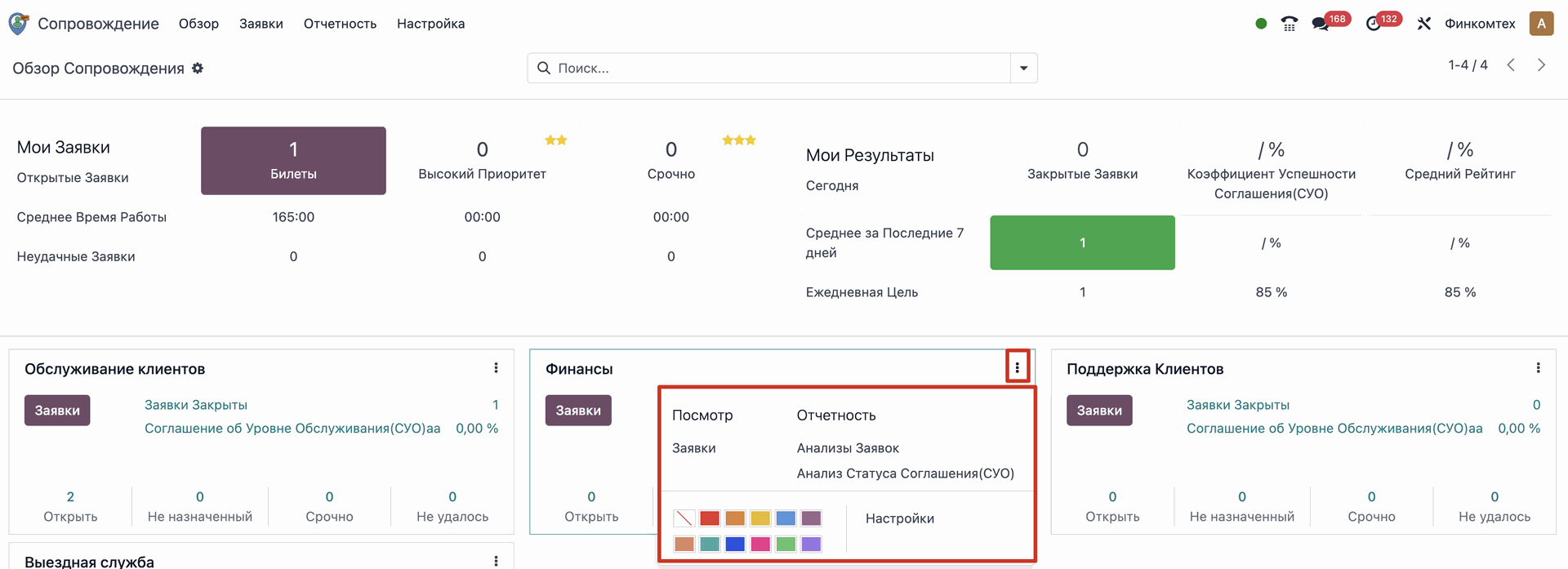
Task: Click Не назначенный in Поддержка Клиентов card
Action: click(x=1242, y=506)
